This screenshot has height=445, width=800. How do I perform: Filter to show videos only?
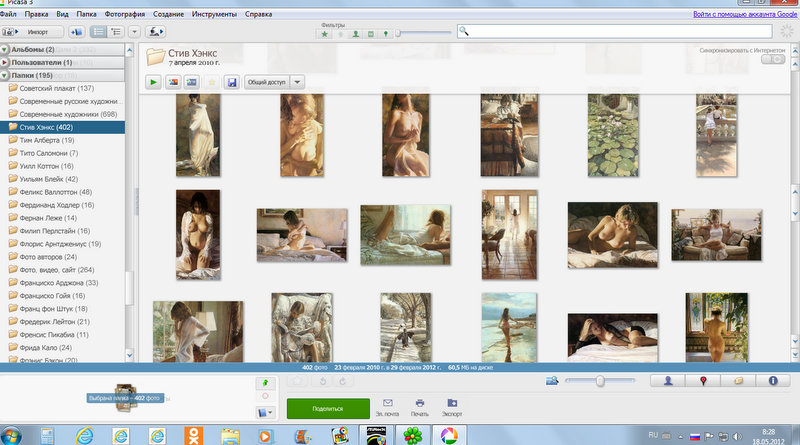click(371, 34)
